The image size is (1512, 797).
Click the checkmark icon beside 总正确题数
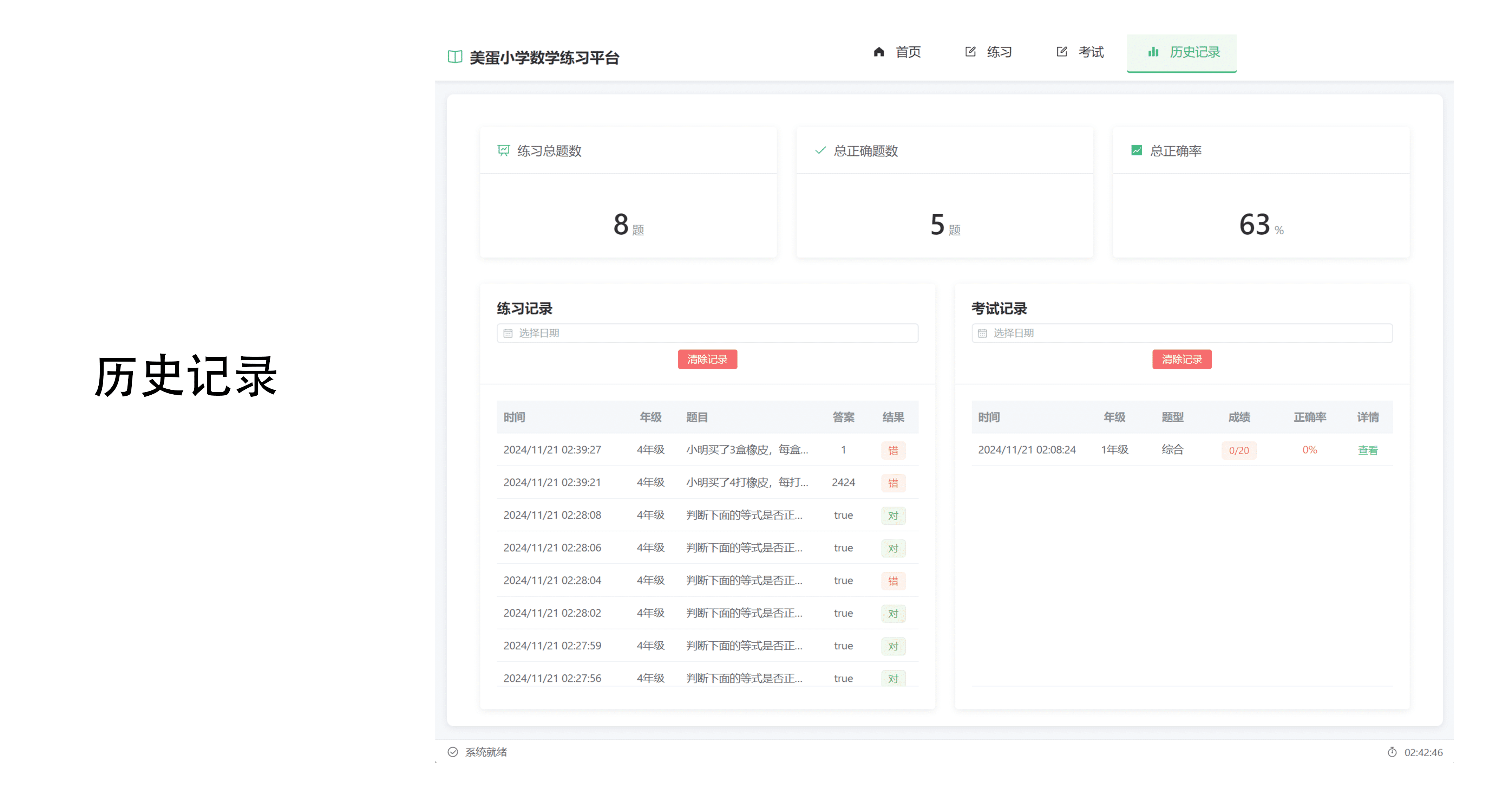point(820,150)
